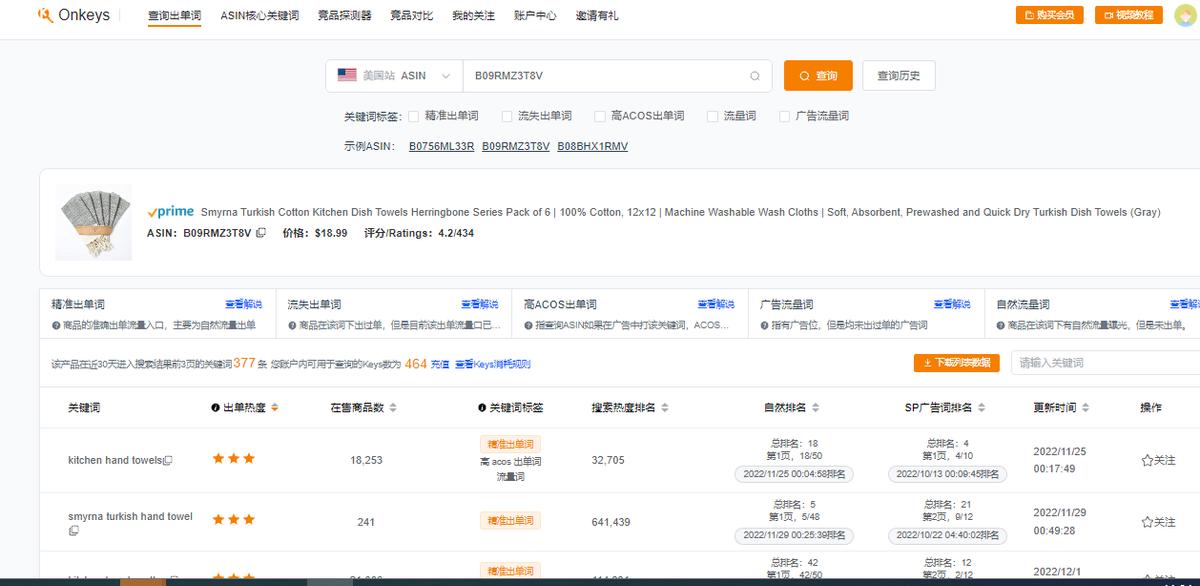Click the info icon beside 关键词标签 column header
The height and width of the screenshot is (586, 1200).
[x=480, y=408]
